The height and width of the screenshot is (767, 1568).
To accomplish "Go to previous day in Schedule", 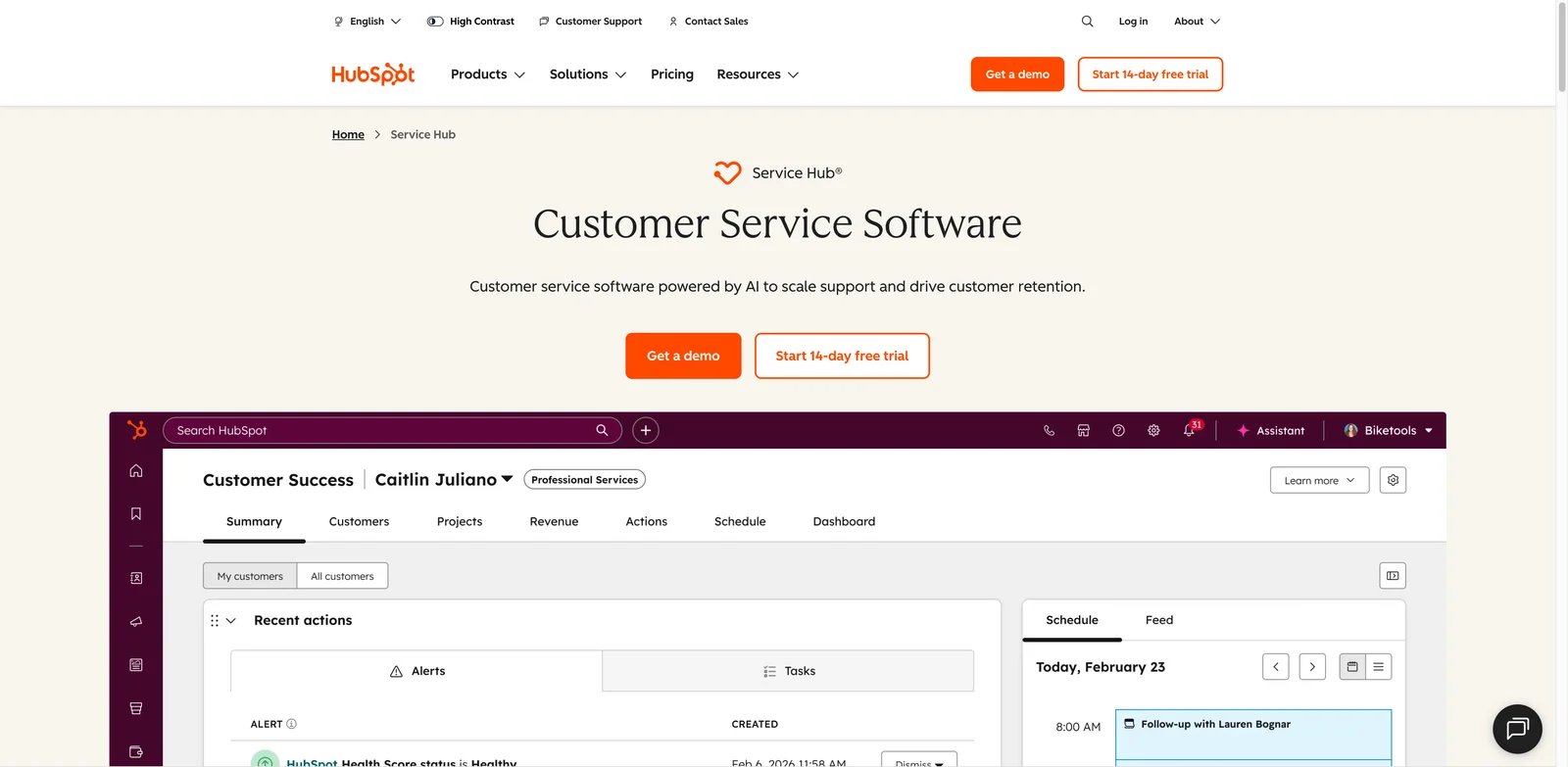I will (1276, 667).
